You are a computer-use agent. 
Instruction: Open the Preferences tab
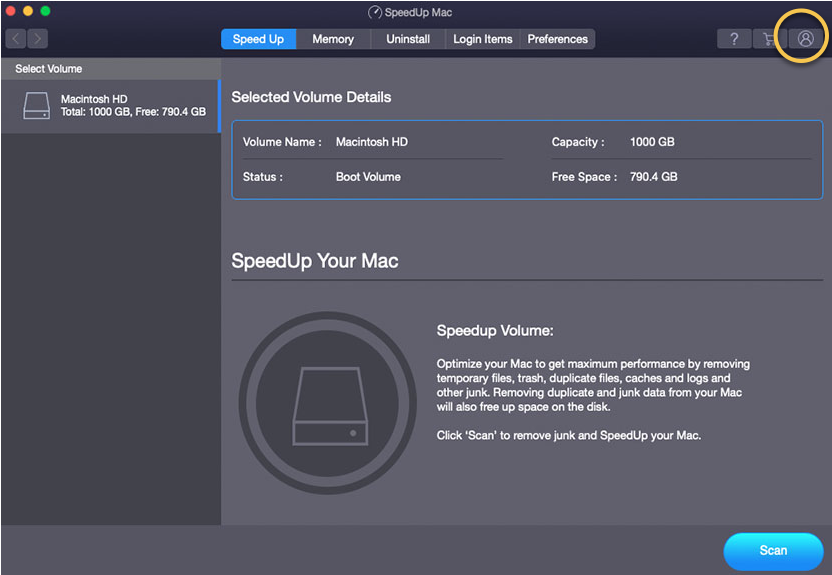click(557, 39)
